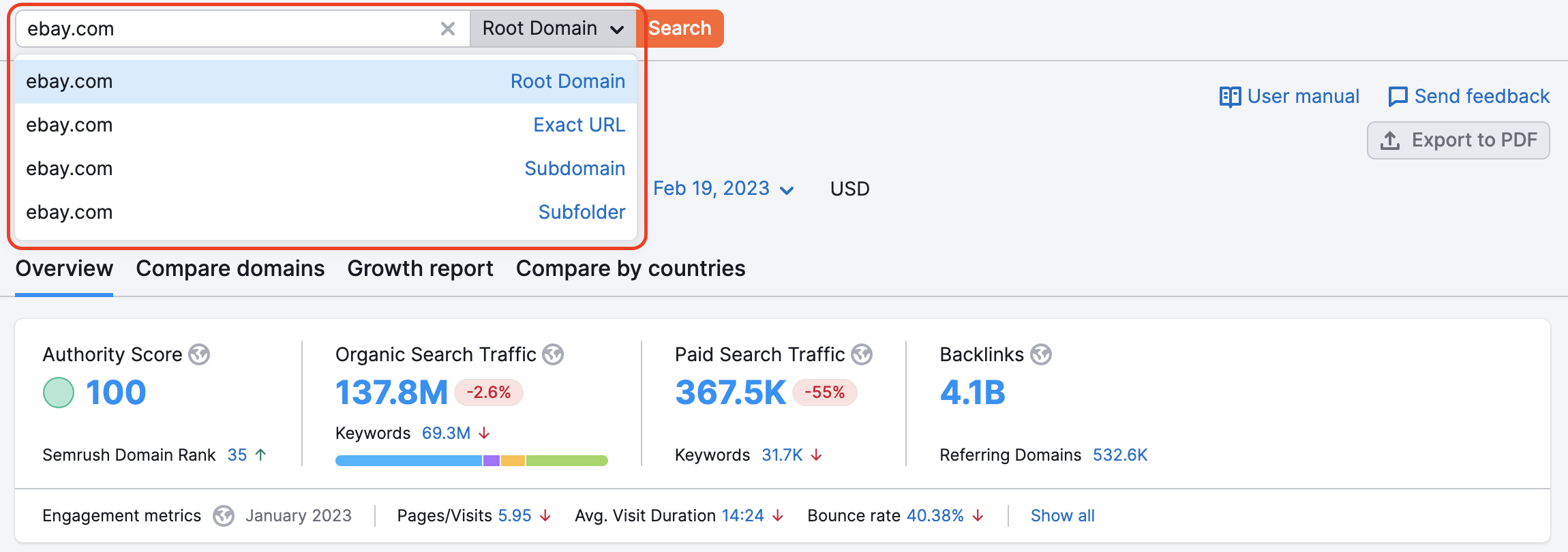Click the Send feedback speech bubble icon
Viewport: 1568px width, 552px height.
[1398, 97]
